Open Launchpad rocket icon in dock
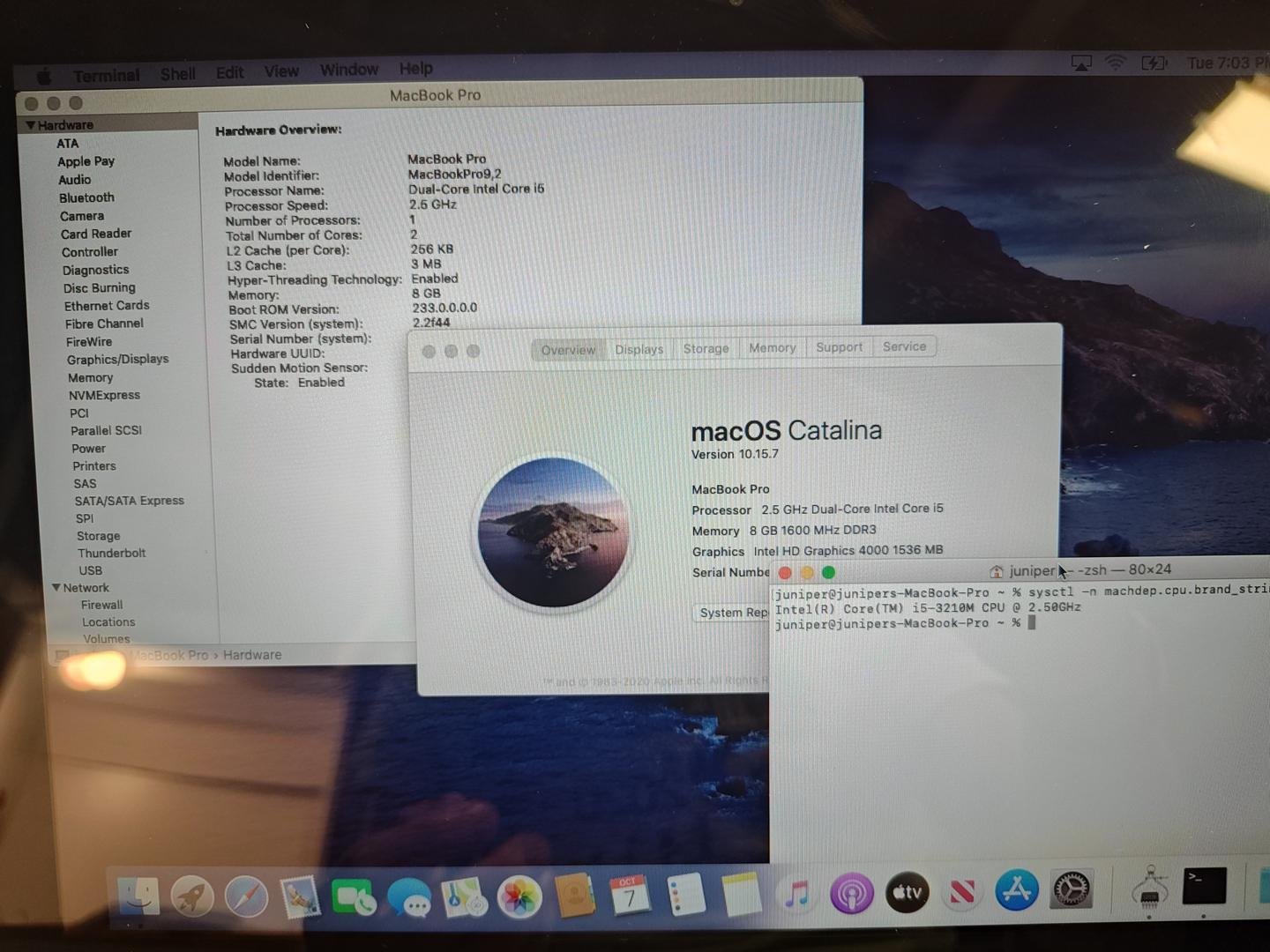The width and height of the screenshot is (1270, 952). point(191,896)
